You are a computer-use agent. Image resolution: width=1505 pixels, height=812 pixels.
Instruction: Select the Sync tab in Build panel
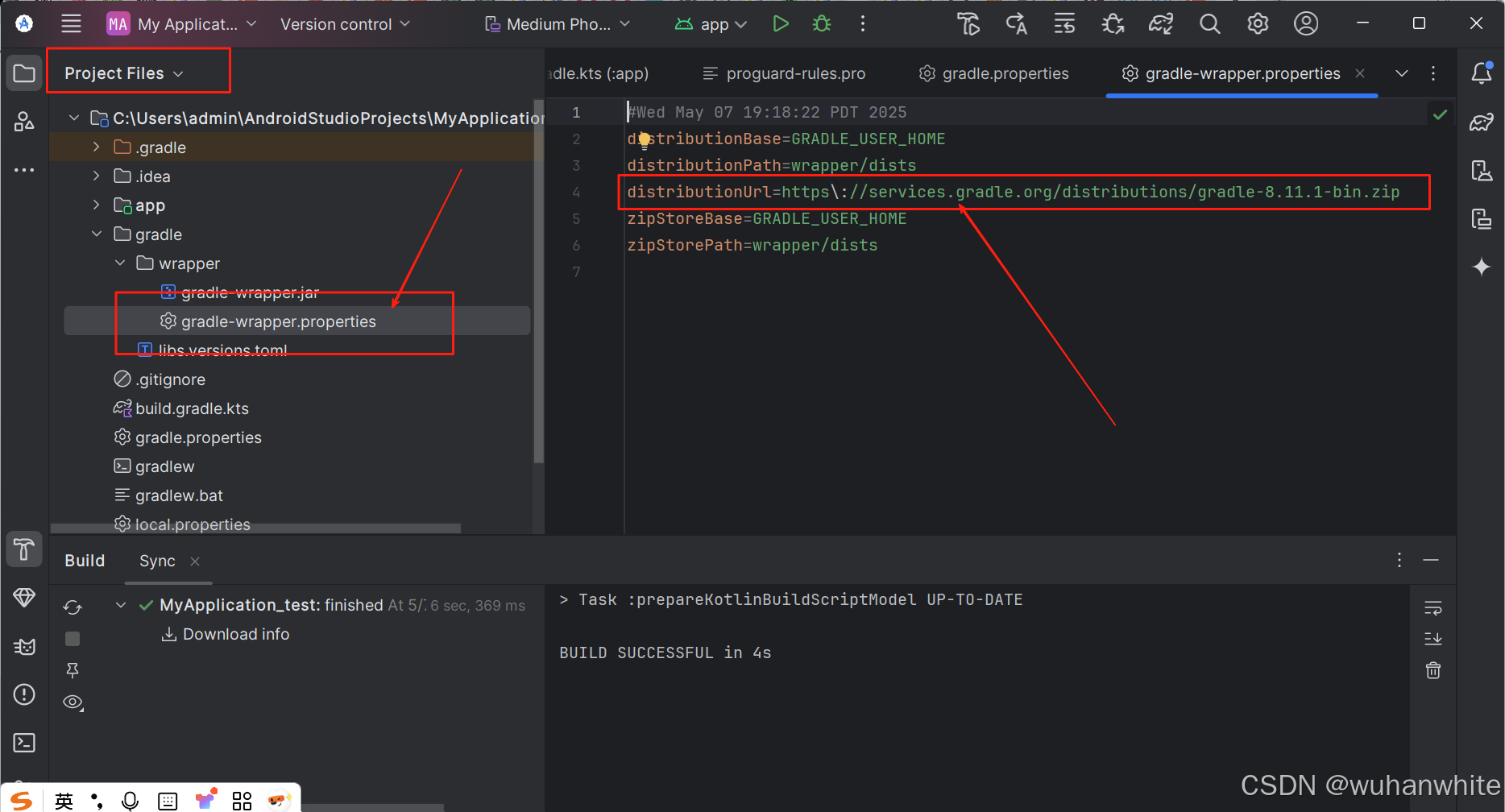pos(157,561)
